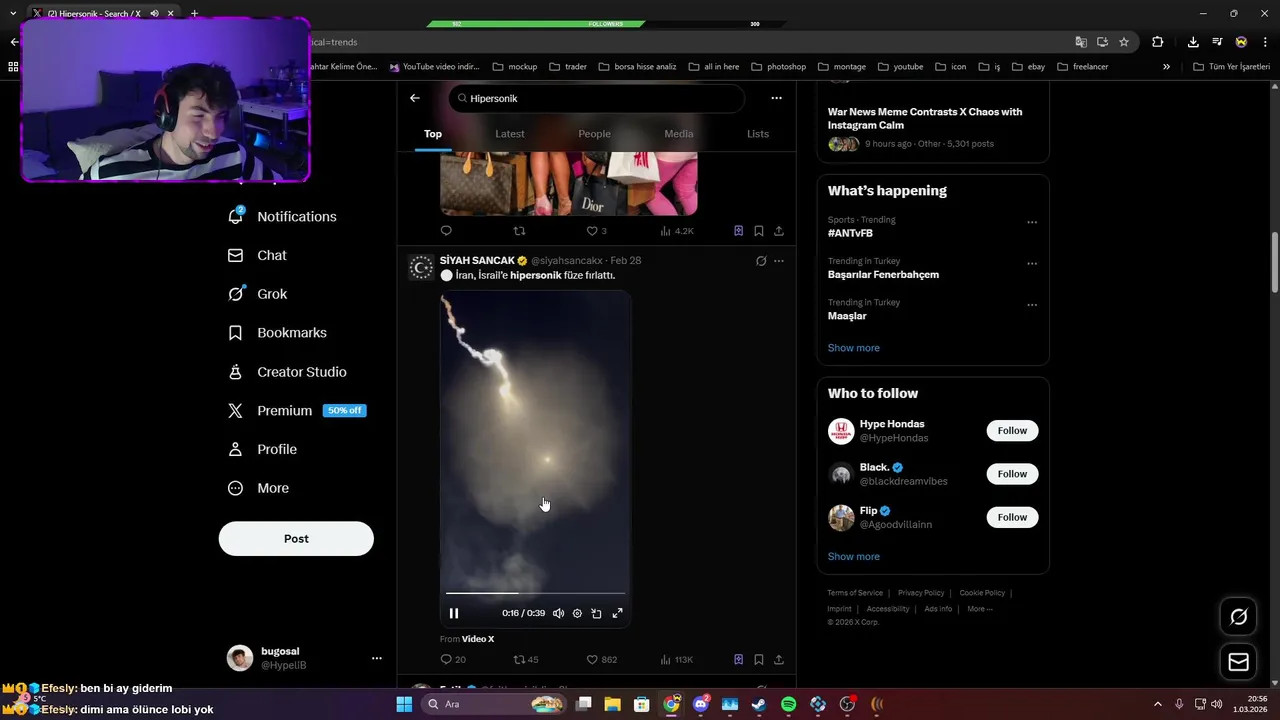Open Spotify from the taskbar
The image size is (1280, 720).
(x=788, y=704)
